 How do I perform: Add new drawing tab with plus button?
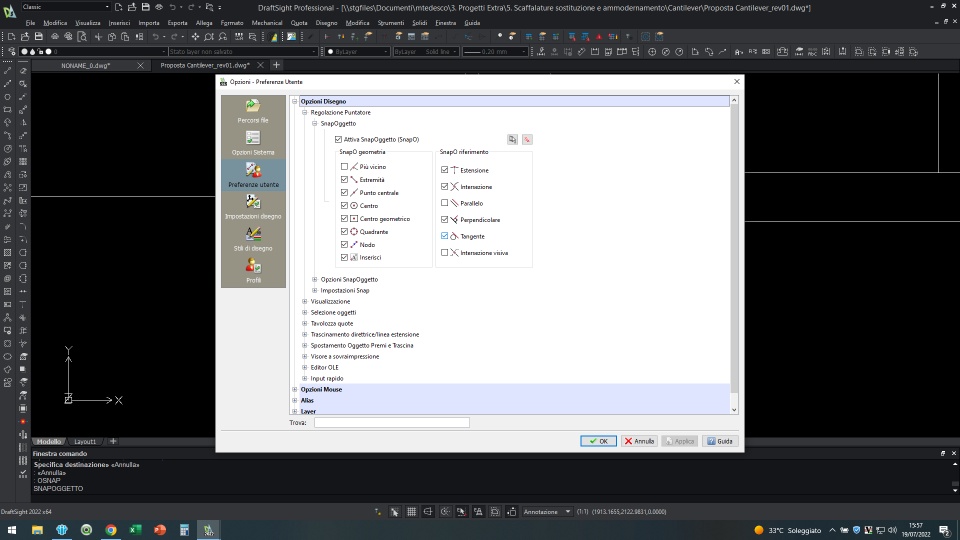[276, 65]
